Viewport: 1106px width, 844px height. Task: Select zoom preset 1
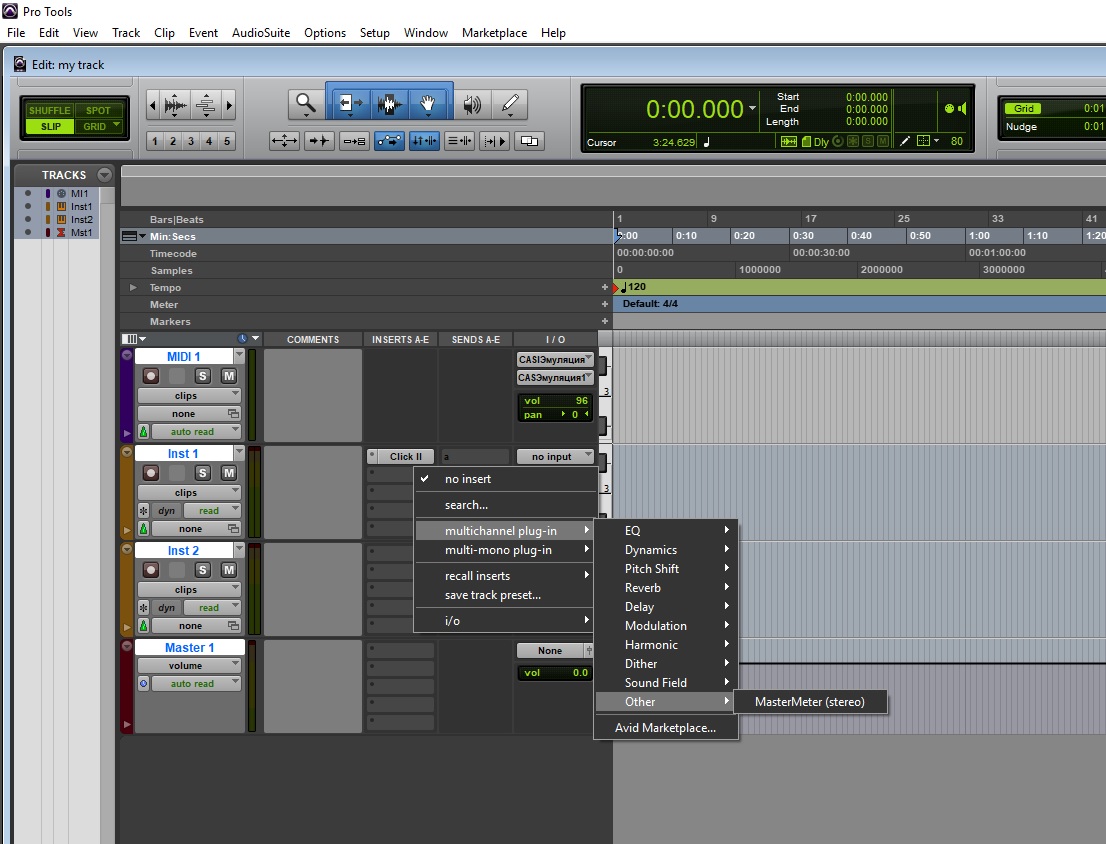[x=154, y=141]
